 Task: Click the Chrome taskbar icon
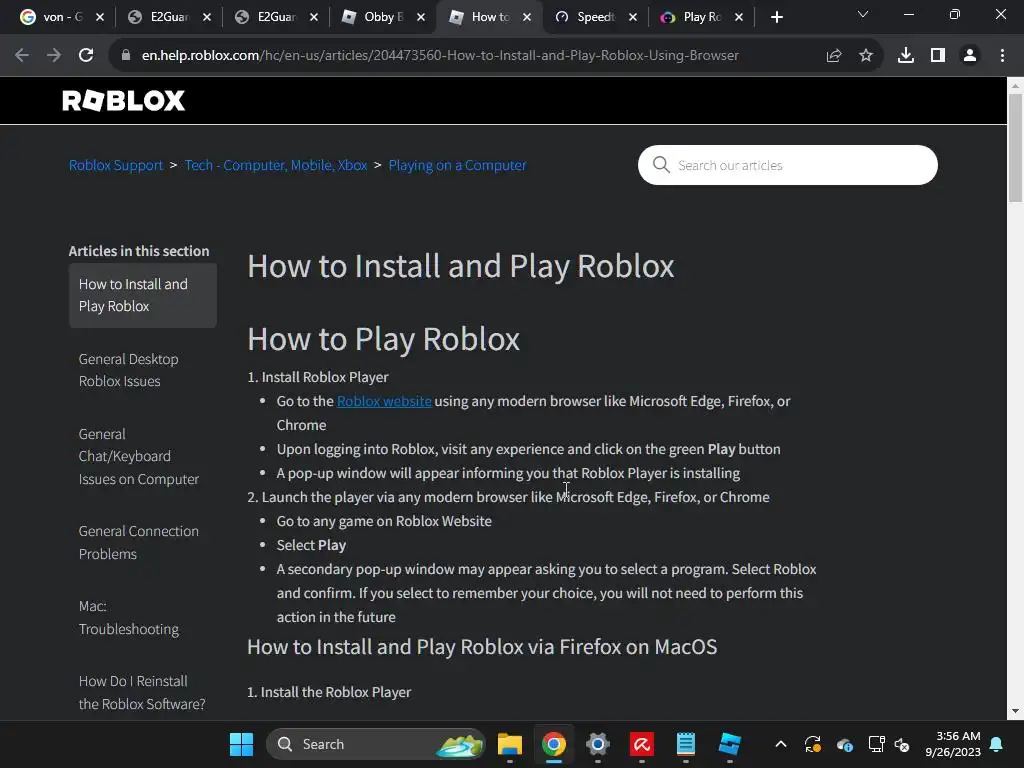(553, 744)
